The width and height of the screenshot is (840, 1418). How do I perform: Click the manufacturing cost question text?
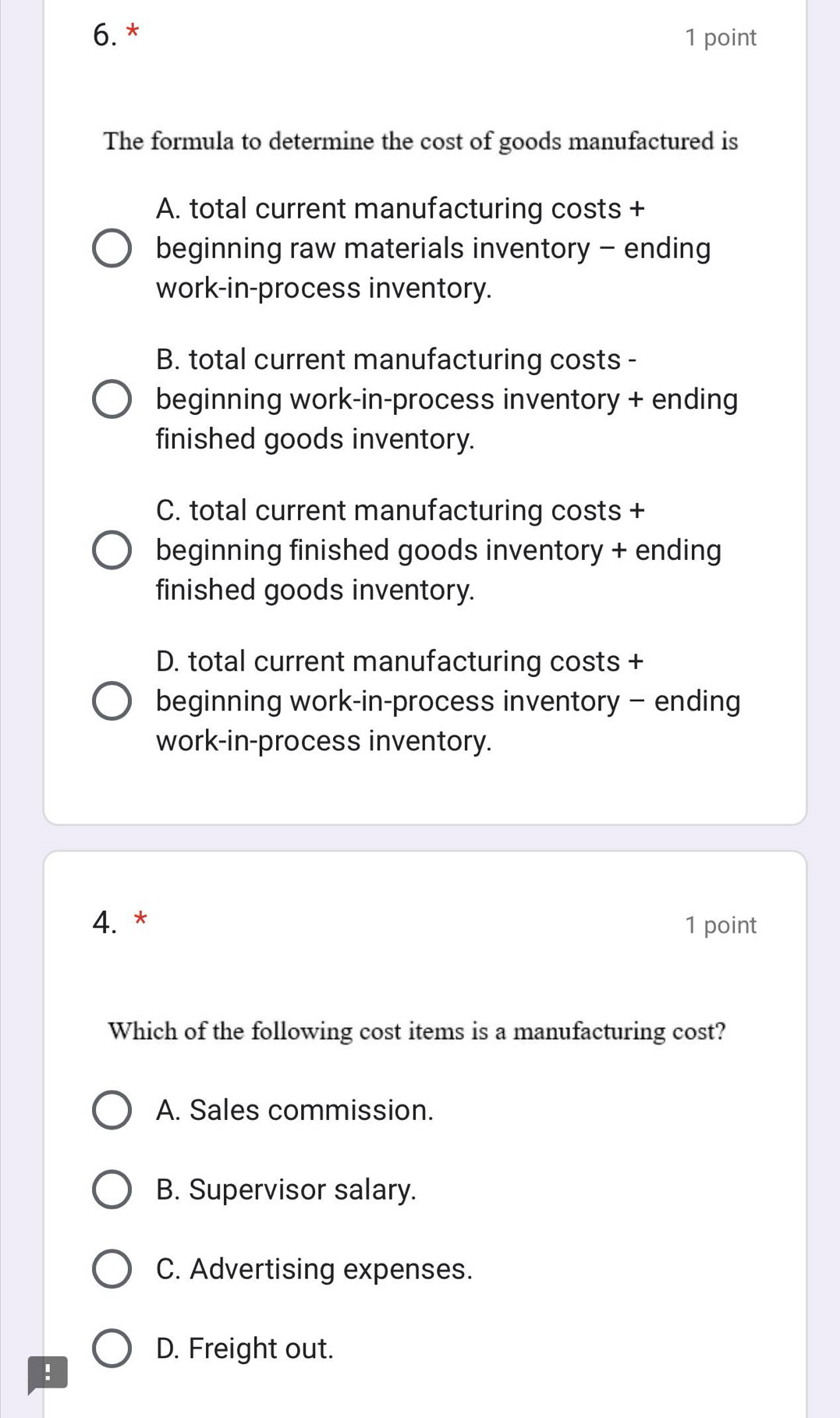click(x=416, y=1031)
